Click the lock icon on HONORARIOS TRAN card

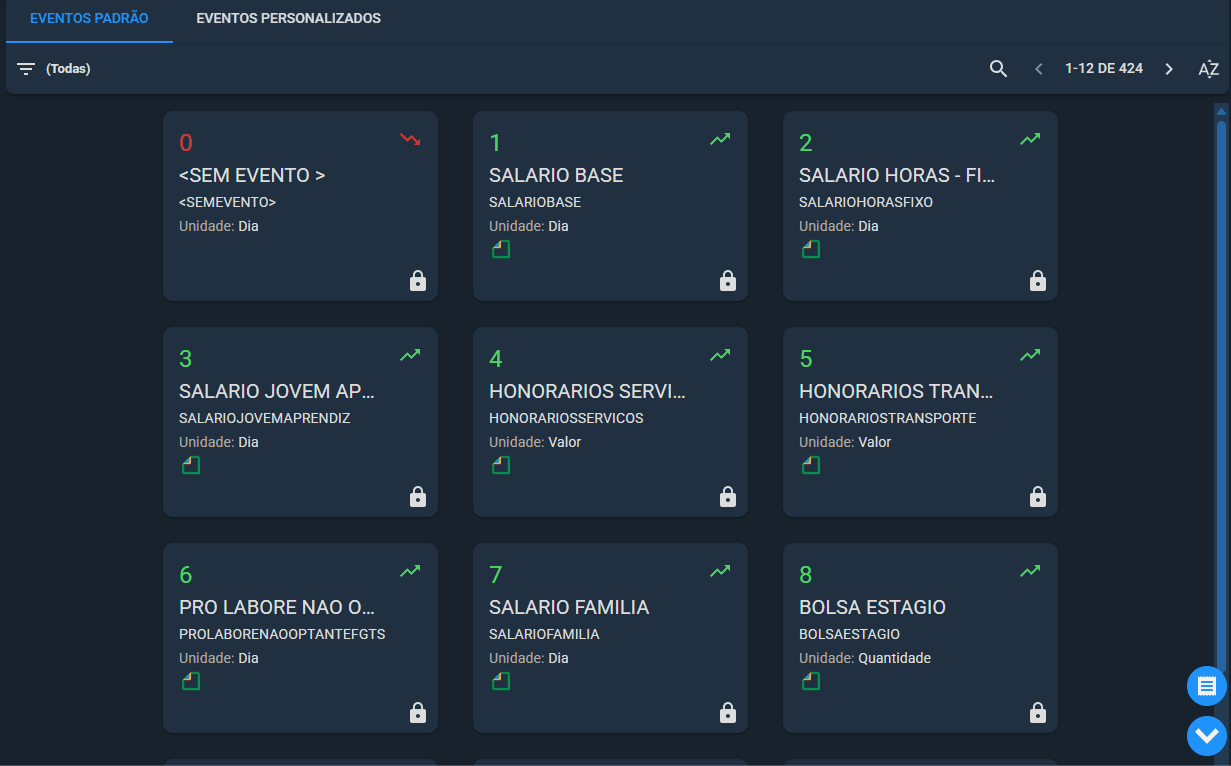point(1038,497)
